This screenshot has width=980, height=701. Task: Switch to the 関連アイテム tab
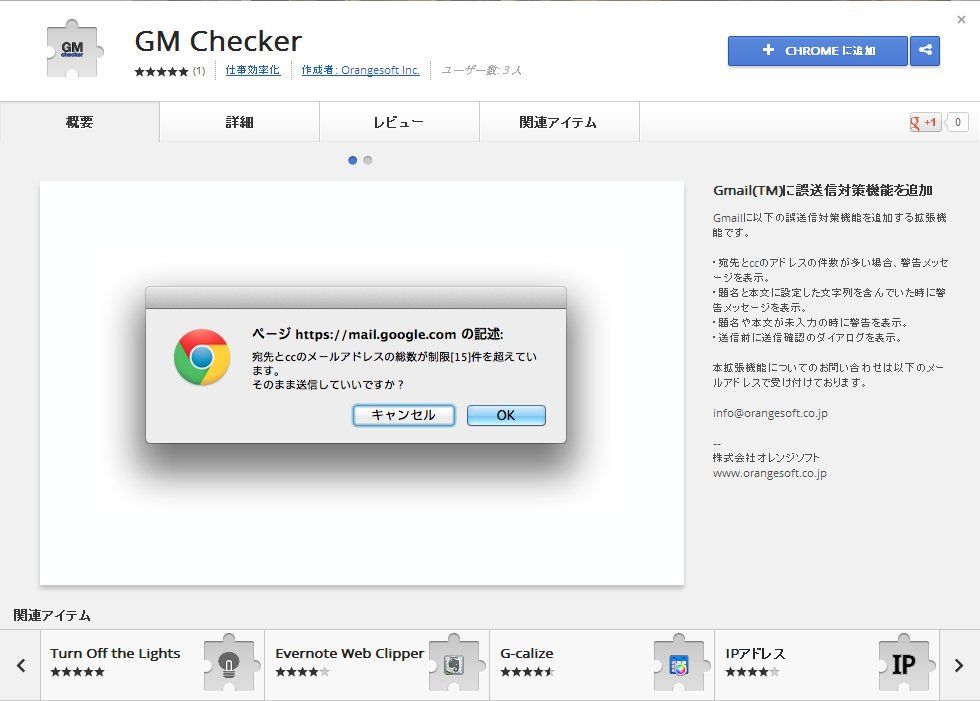tap(559, 122)
